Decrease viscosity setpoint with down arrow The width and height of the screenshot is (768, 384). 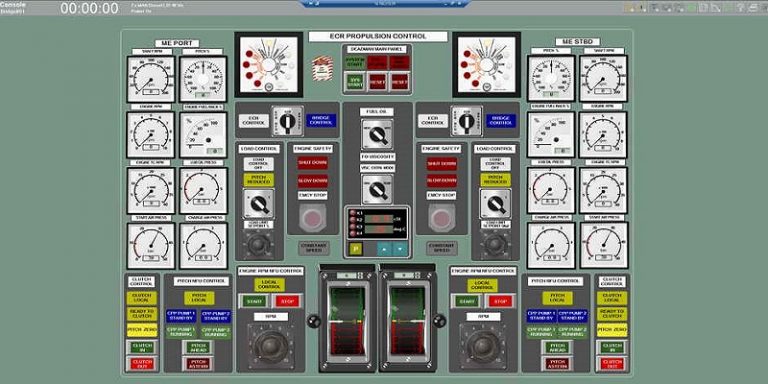401,249
